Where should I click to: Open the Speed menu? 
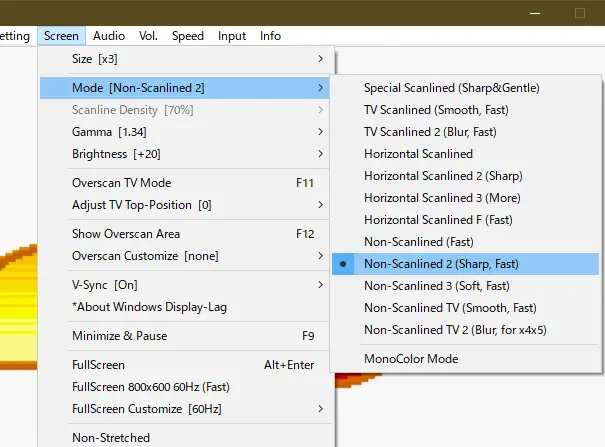[x=187, y=36]
